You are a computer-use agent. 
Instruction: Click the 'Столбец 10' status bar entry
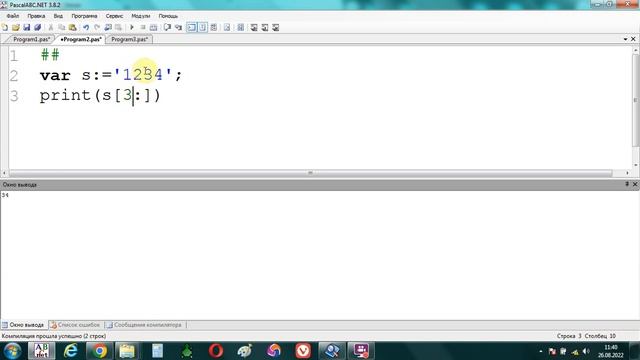(600, 336)
